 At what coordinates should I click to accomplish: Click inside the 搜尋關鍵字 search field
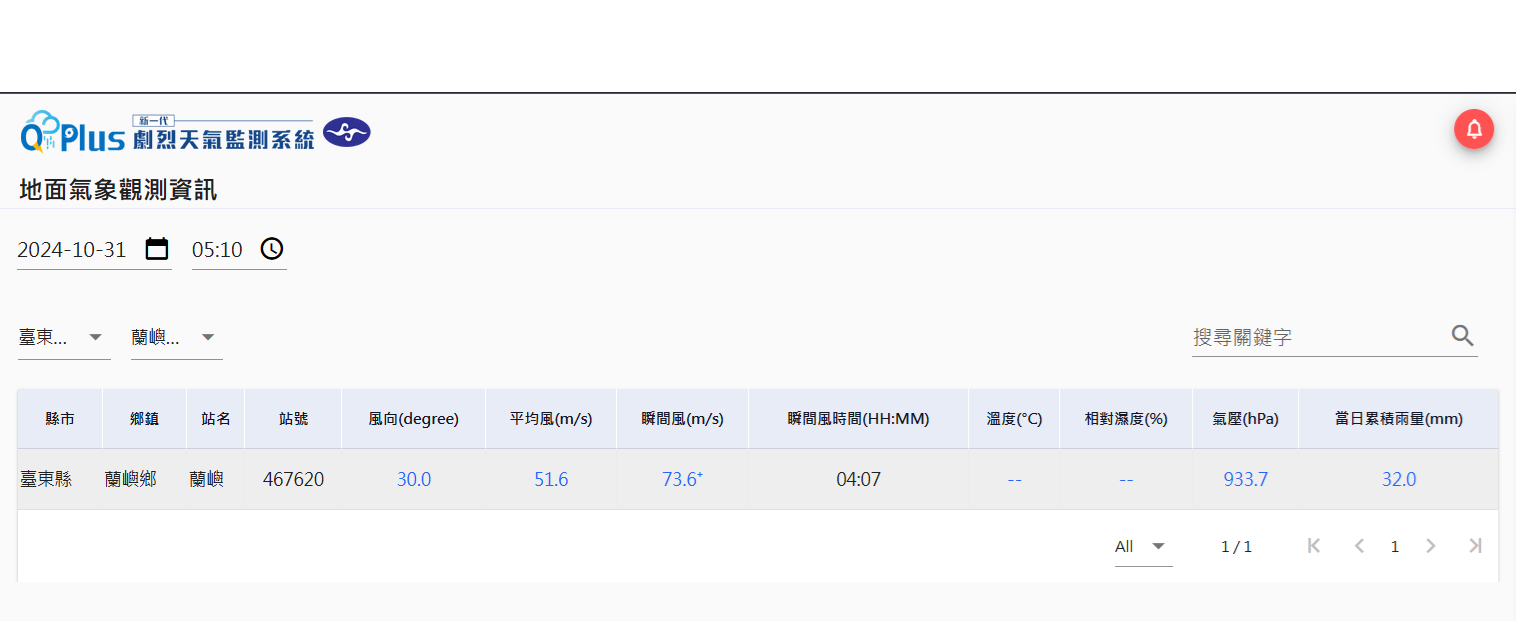pos(1315,338)
